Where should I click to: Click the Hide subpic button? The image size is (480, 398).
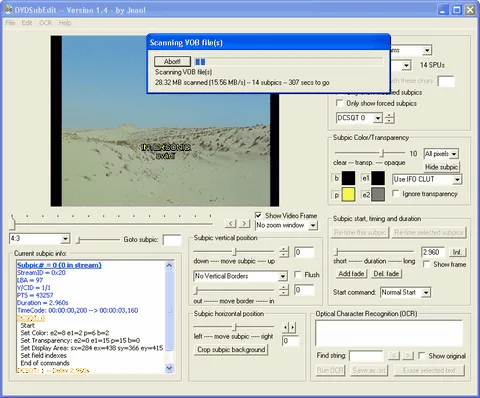pyautogui.click(x=441, y=167)
